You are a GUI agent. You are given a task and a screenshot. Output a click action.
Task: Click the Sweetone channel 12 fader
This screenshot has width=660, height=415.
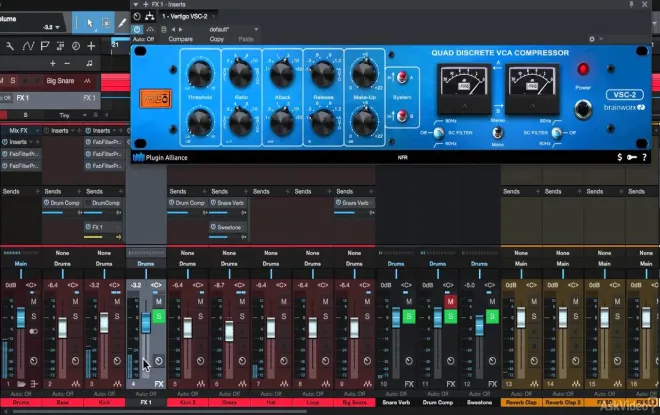(x=479, y=325)
